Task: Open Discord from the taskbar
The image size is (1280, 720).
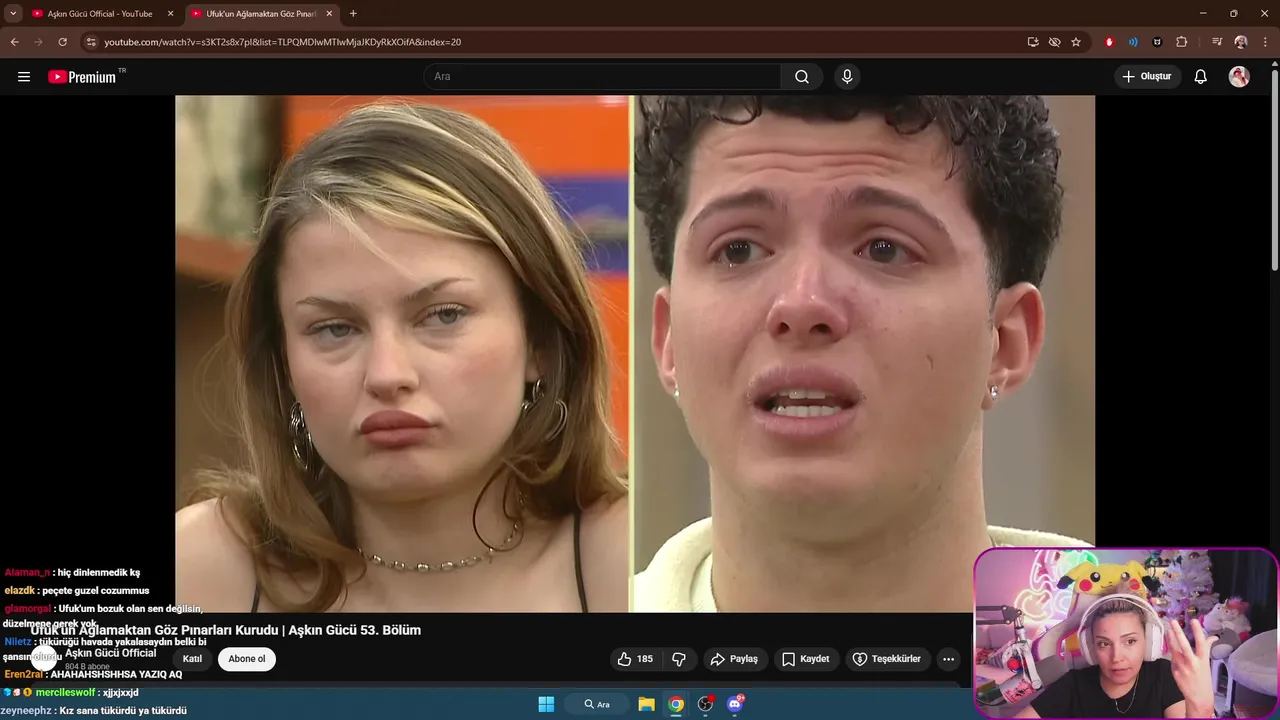Action: coord(735,704)
